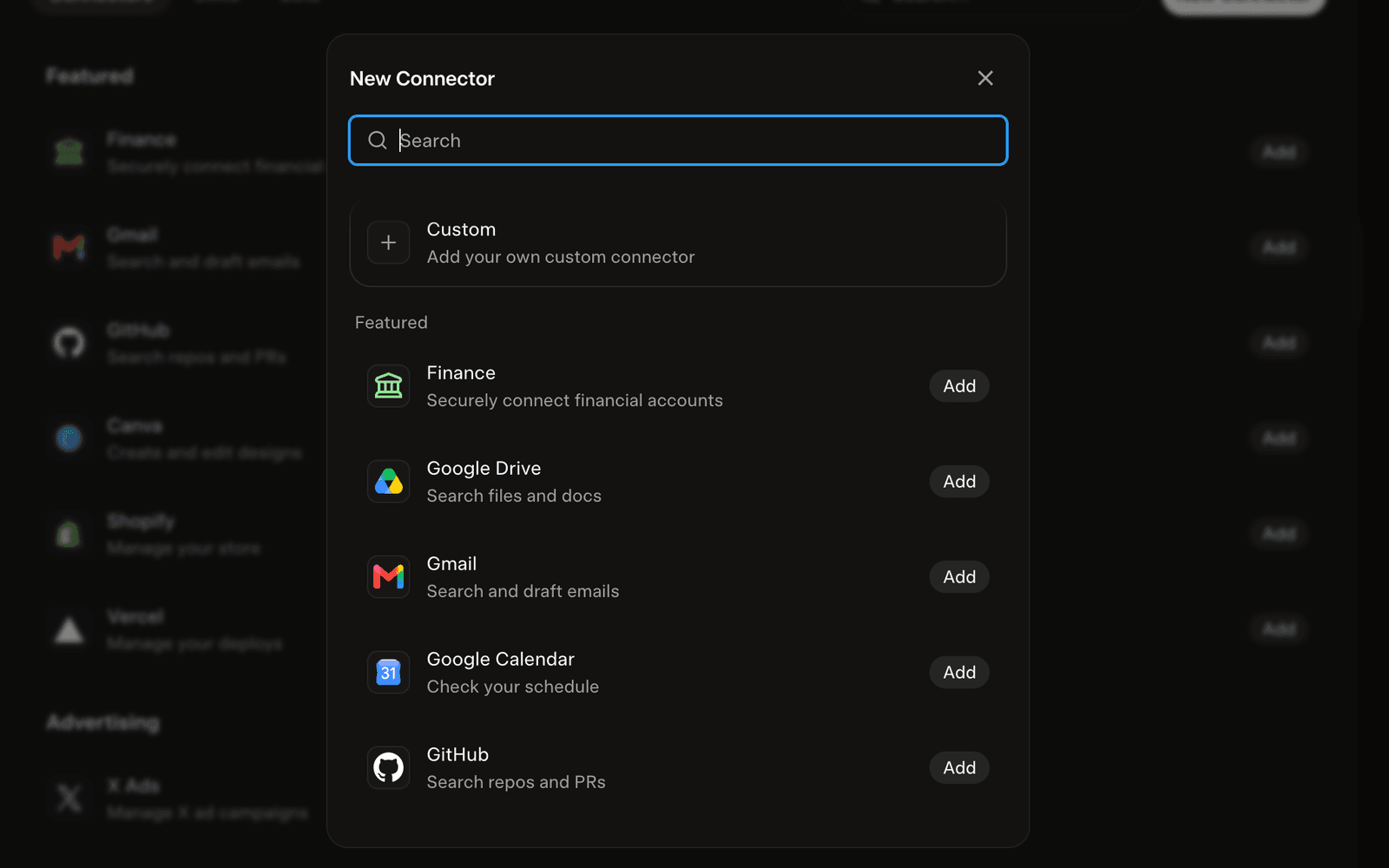Click the Advertising heading in background page
The height and width of the screenshot is (868, 1389).
pos(103,723)
